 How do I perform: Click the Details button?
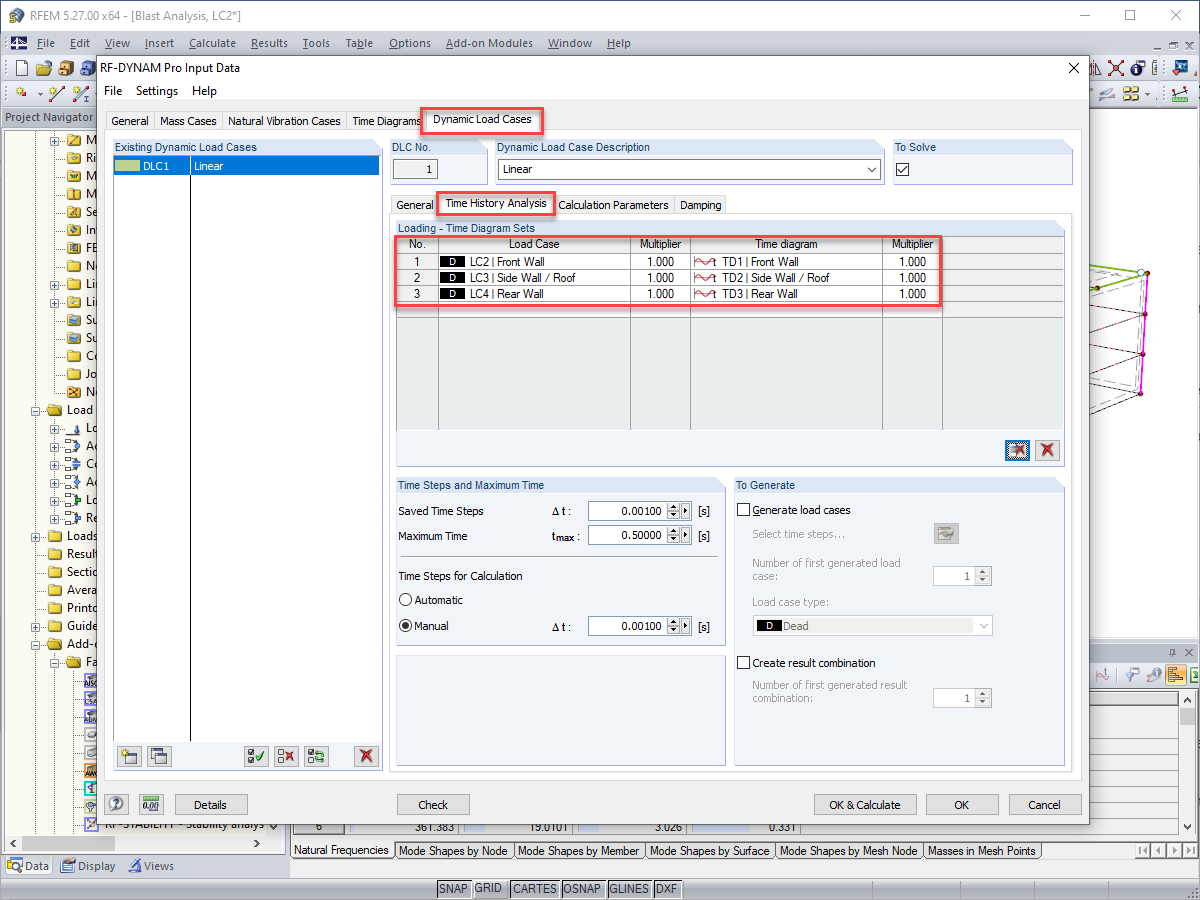[210, 805]
